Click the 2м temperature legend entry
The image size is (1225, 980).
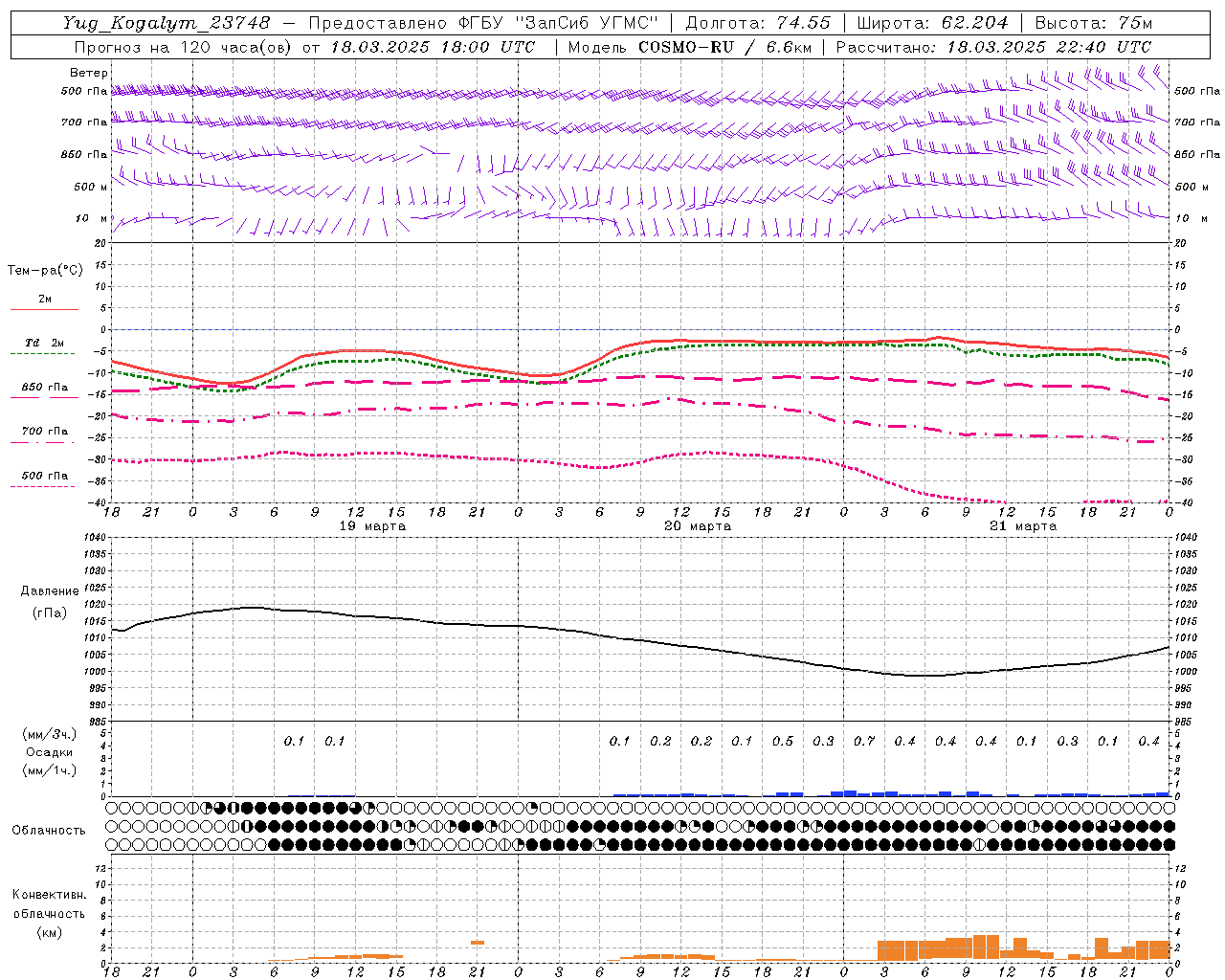tap(45, 299)
